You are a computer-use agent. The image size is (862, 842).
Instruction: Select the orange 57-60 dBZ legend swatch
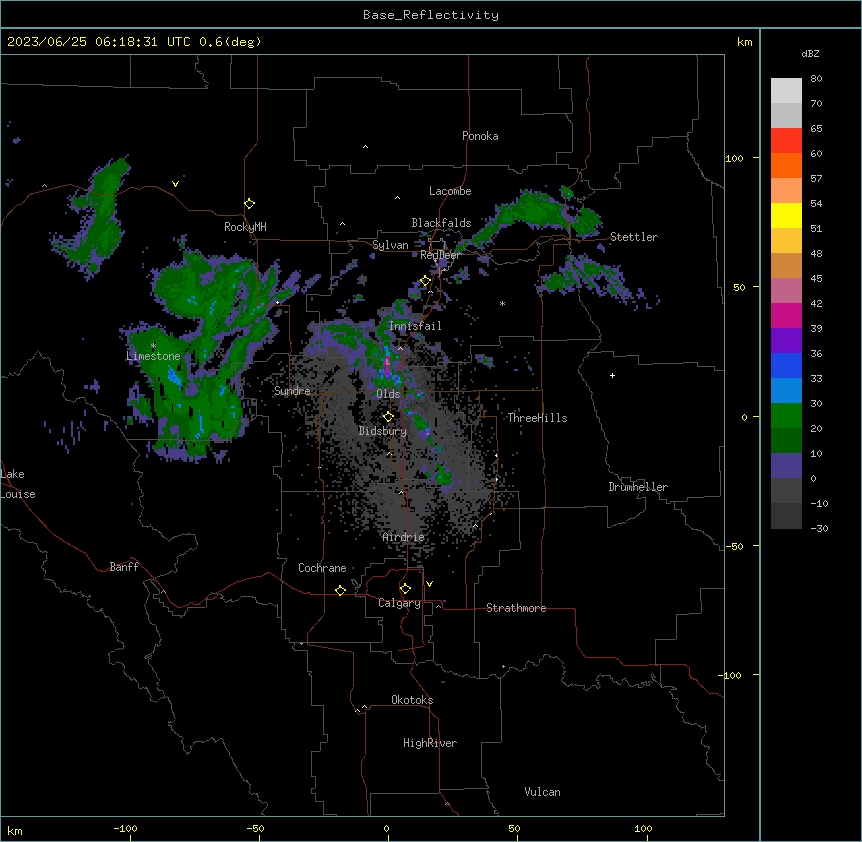coord(786,165)
